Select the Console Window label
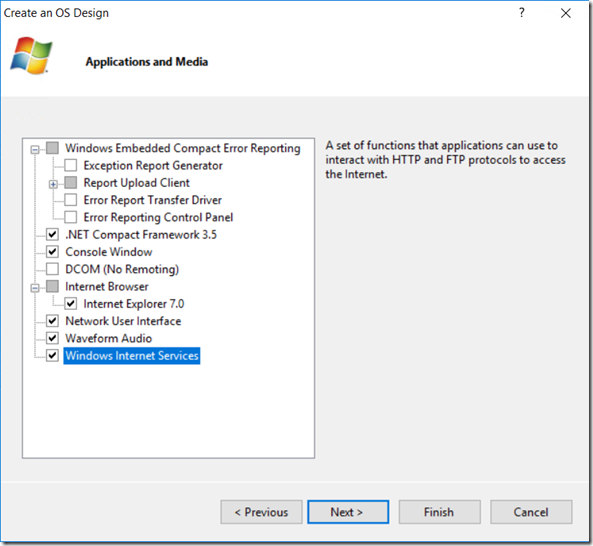 [109, 252]
